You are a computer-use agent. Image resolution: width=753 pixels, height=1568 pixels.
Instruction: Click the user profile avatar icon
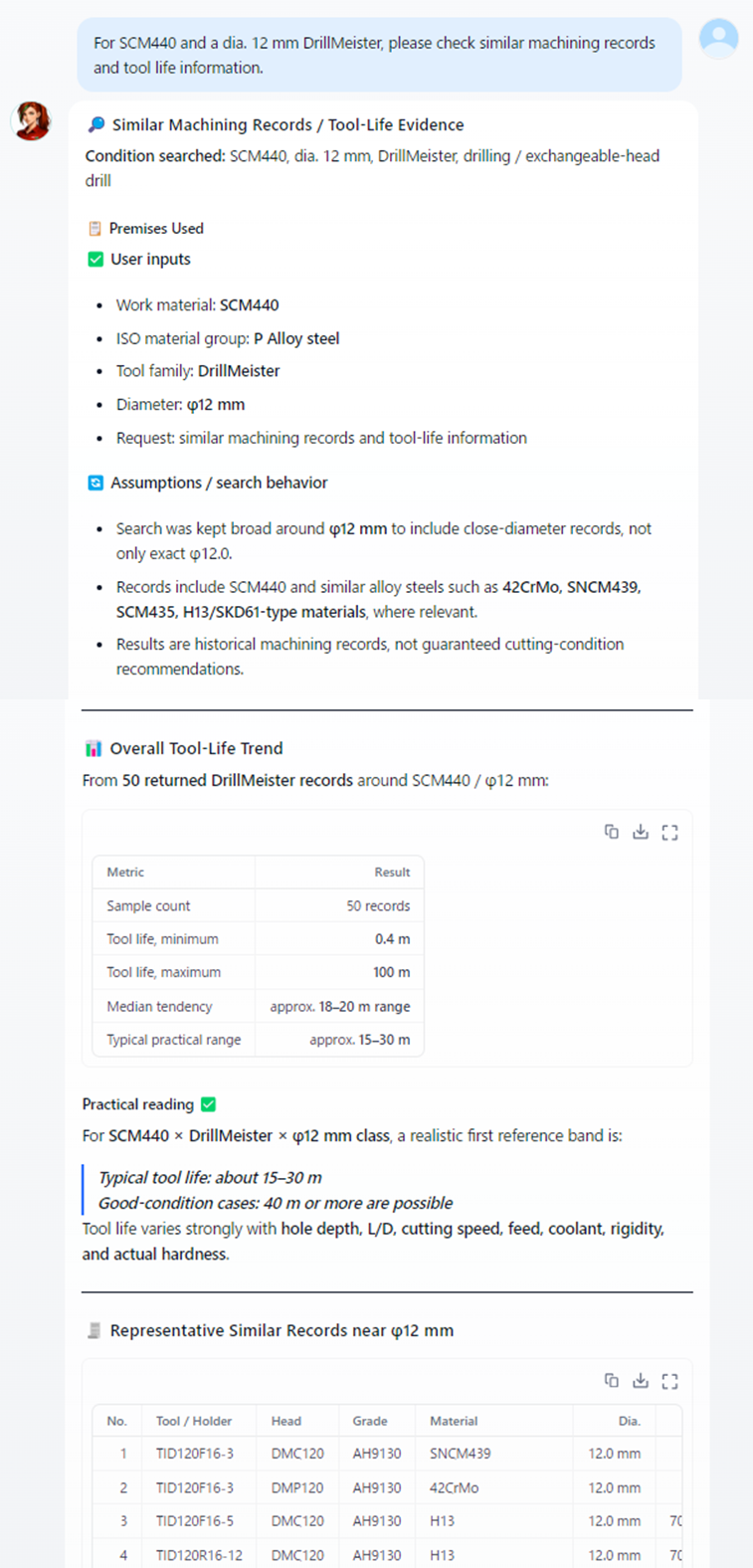[x=718, y=38]
